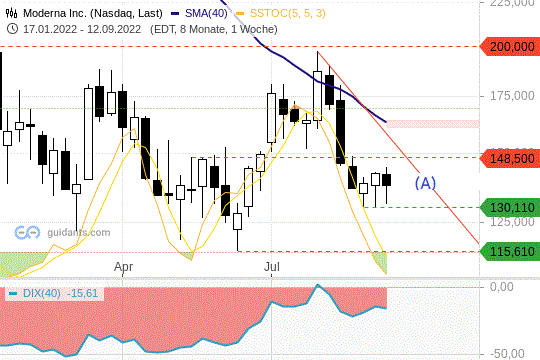Click the orange SSTOC legend marker
The image size is (540, 360).
[x=240, y=13]
